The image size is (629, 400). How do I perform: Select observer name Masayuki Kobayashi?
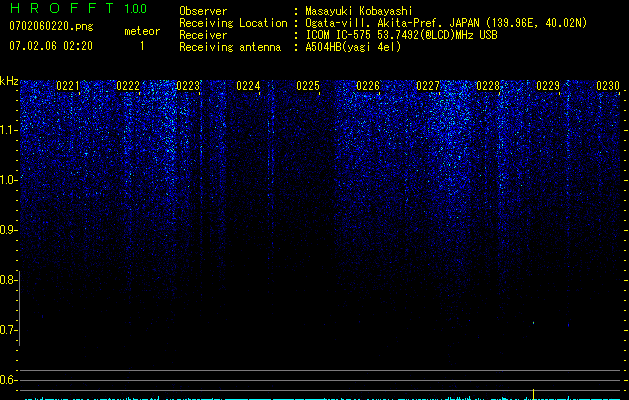coord(359,11)
